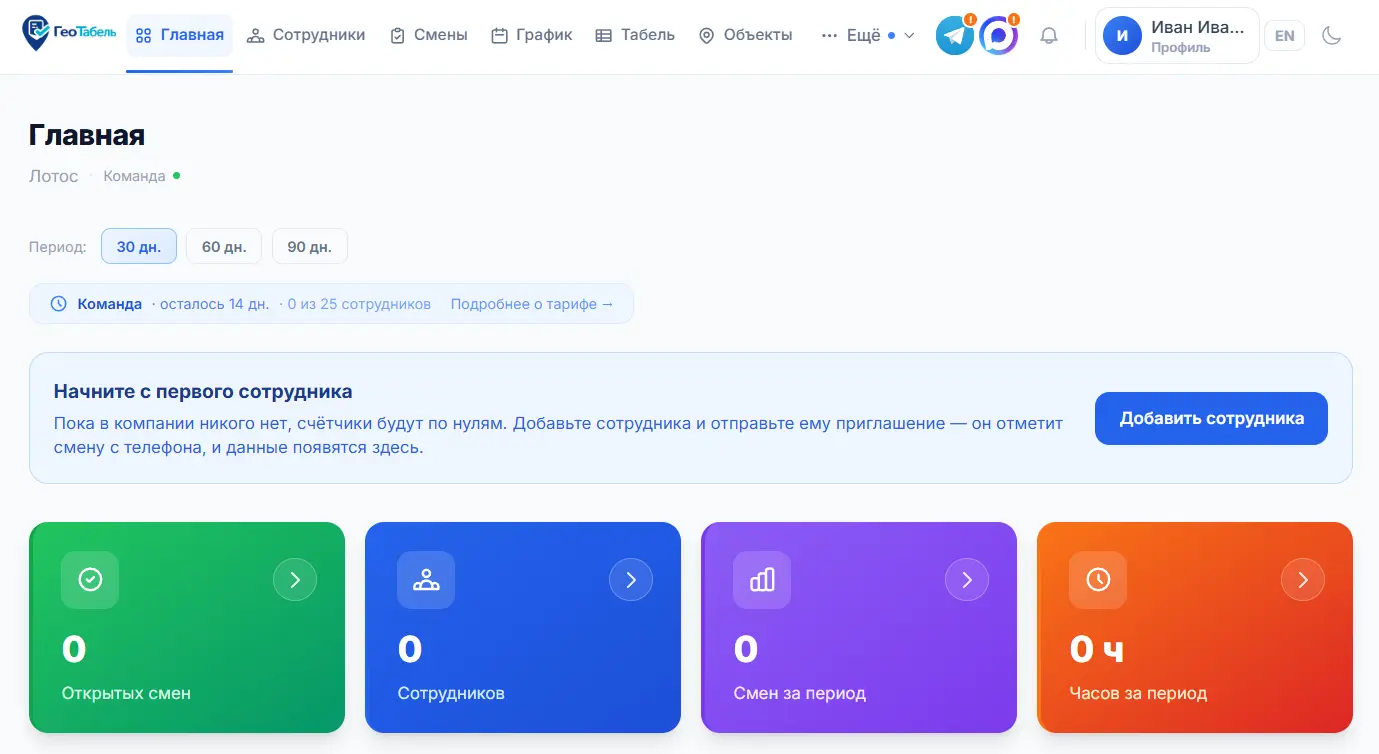Viewport: 1379px width, 754px height.
Task: Go to the Табель tab
Action: click(x=635, y=35)
